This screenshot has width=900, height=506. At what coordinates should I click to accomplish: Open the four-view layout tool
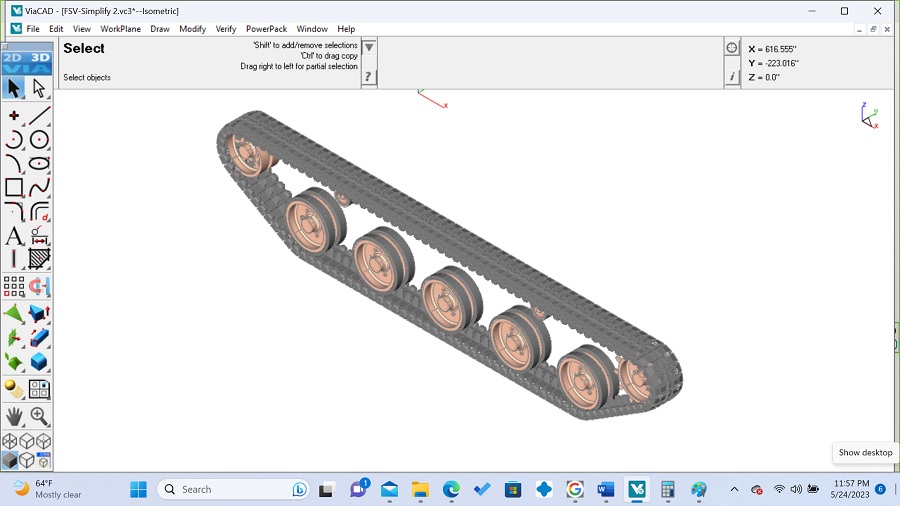[39, 389]
